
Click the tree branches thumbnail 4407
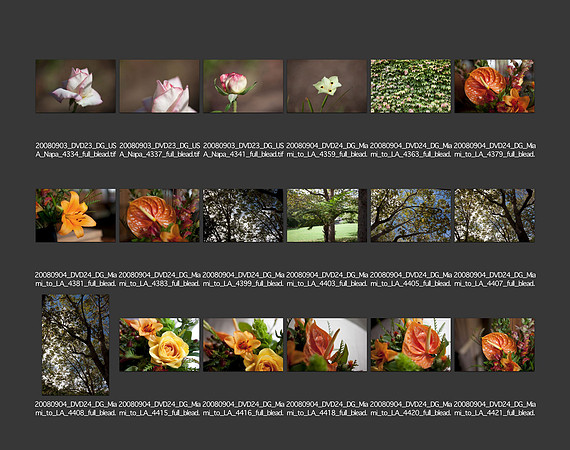pyautogui.click(x=494, y=215)
